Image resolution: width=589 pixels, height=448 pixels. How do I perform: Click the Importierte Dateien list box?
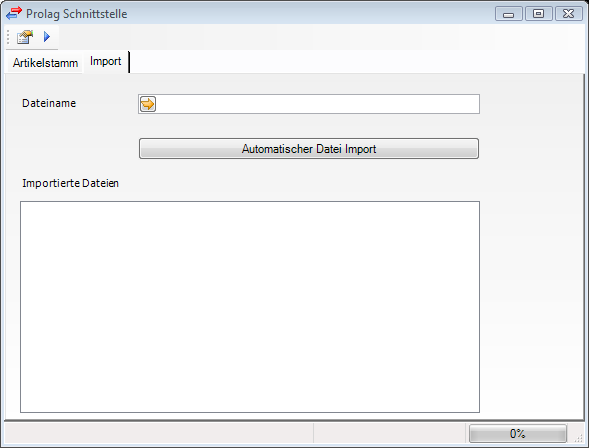(250, 307)
